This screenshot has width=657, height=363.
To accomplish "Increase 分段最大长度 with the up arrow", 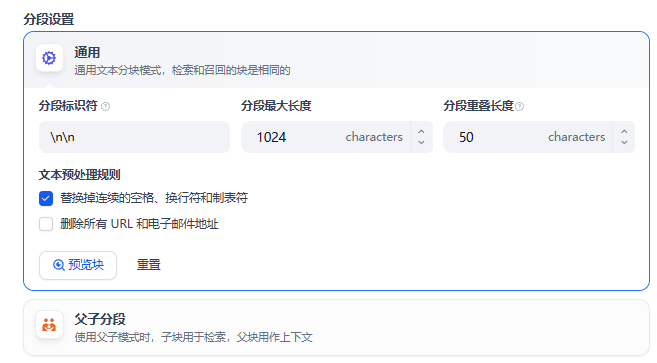I will (x=421, y=132).
